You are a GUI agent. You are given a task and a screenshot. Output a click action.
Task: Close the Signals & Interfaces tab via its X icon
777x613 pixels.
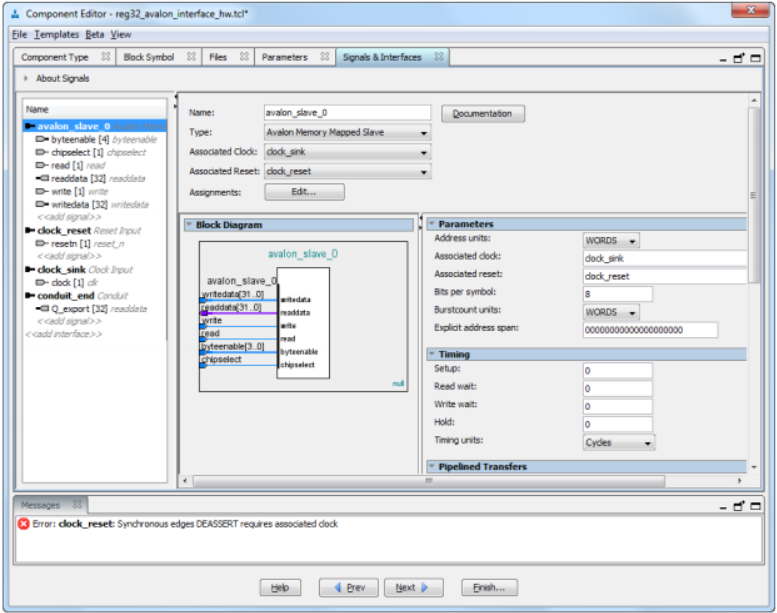pos(439,56)
